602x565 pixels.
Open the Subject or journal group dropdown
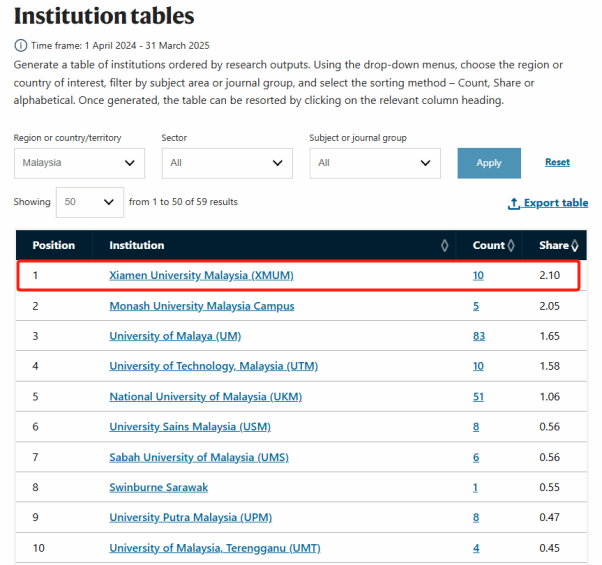tap(375, 163)
